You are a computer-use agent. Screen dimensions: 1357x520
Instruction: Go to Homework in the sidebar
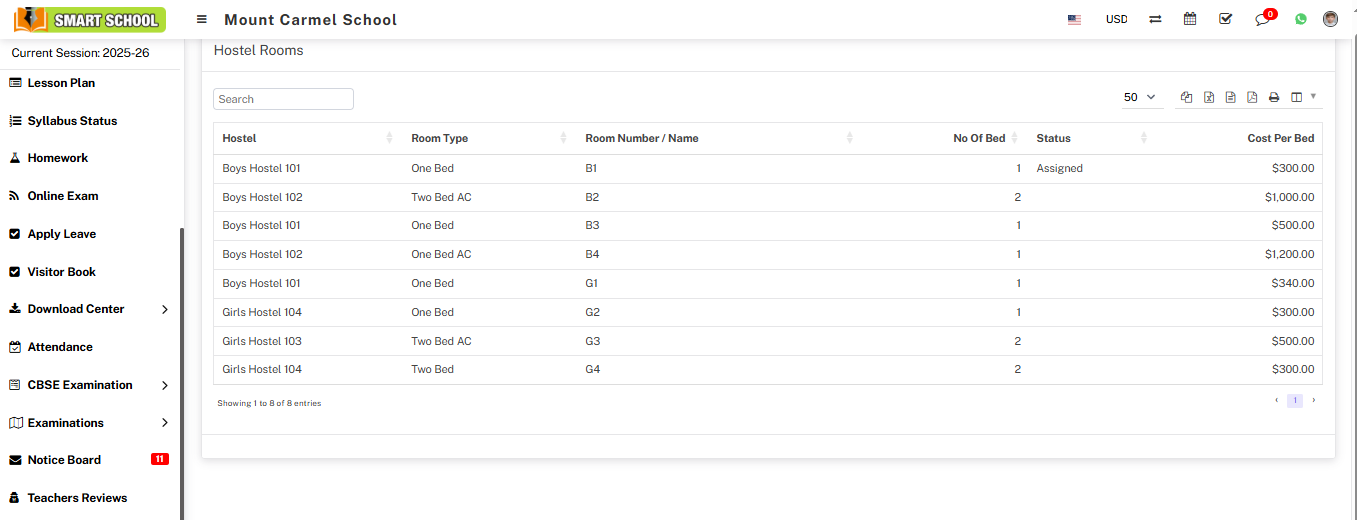pyautogui.click(x=58, y=158)
